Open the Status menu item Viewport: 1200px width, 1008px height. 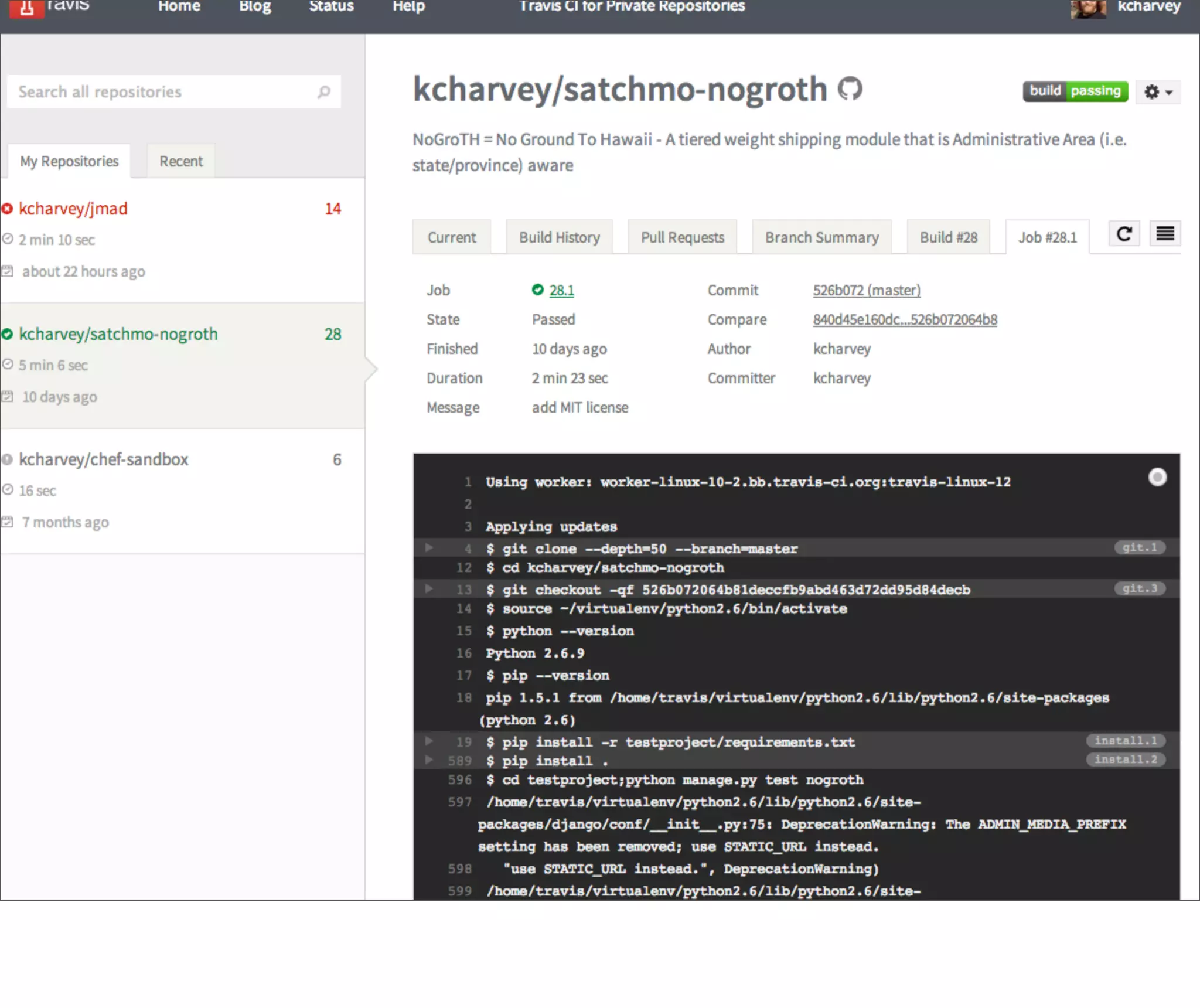click(332, 6)
